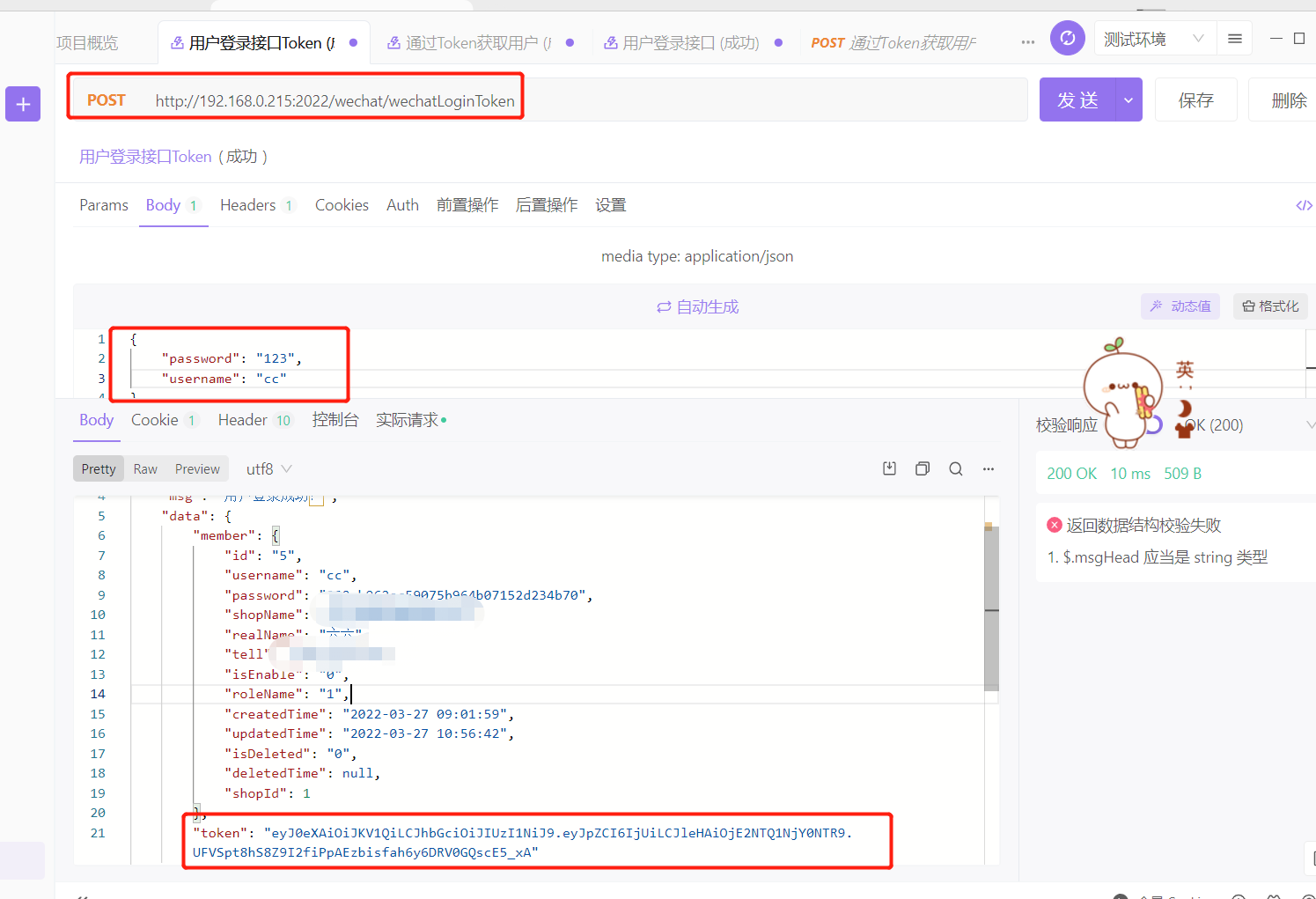
Task: Click the media type: application/json label
Action: (697, 256)
